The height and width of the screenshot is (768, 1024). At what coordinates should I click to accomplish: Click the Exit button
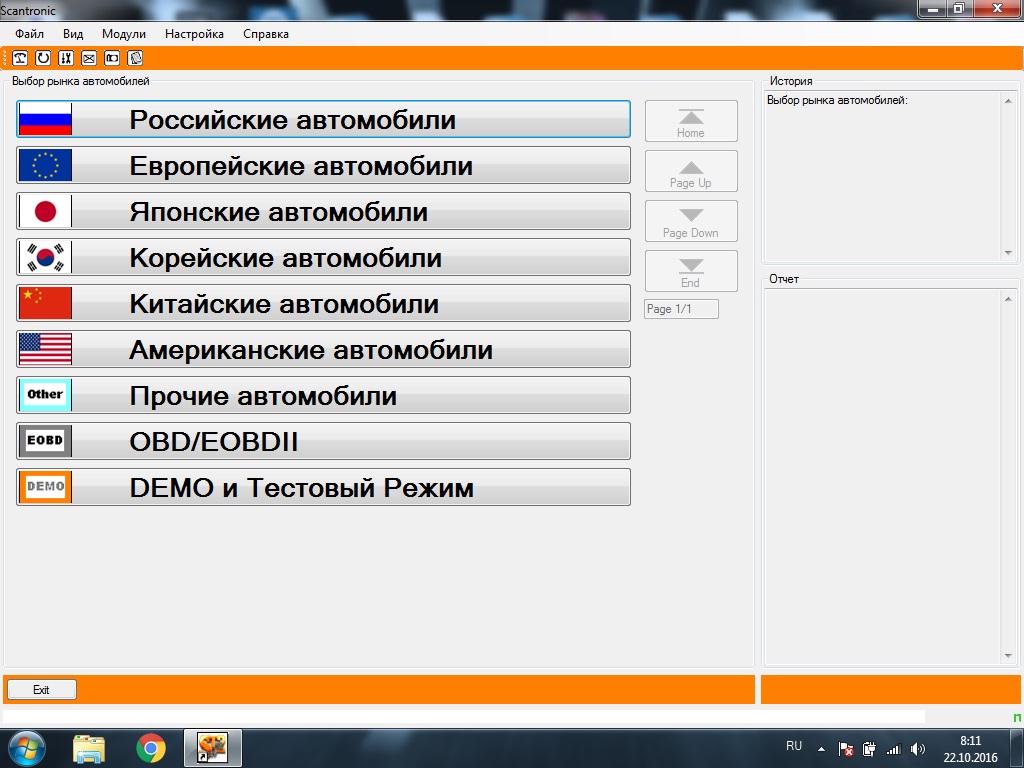42,690
